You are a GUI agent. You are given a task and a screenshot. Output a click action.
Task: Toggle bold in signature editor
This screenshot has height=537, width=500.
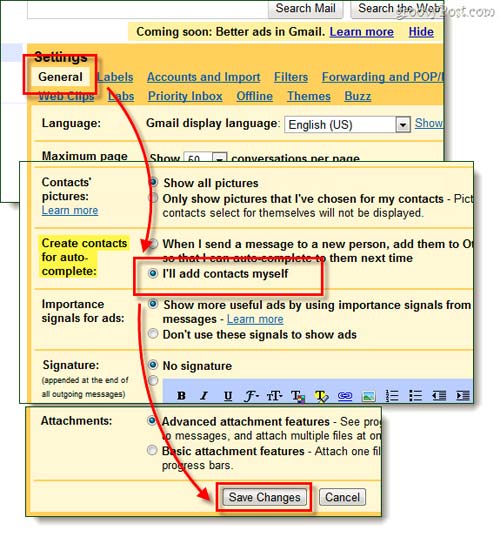181,396
